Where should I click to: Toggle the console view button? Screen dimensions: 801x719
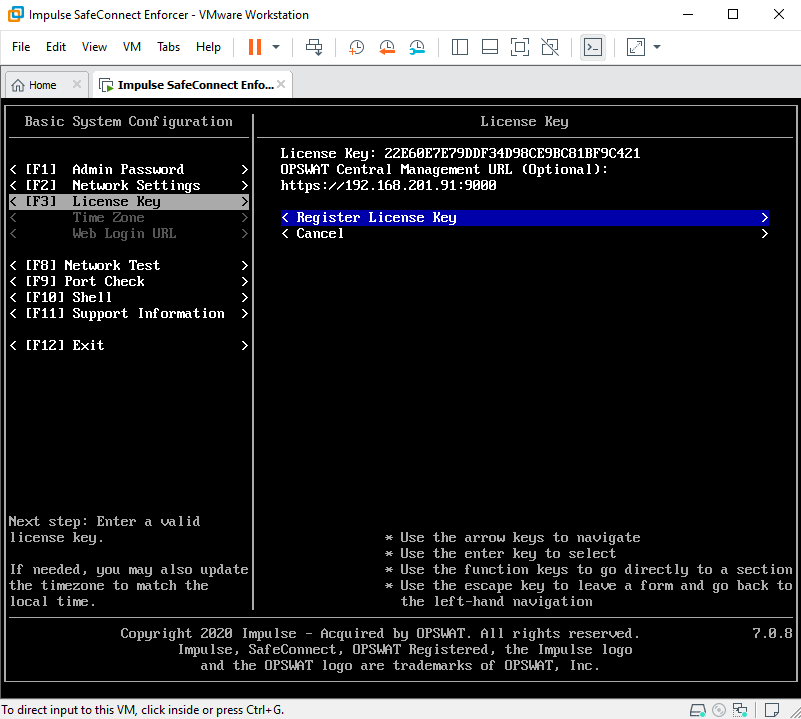pos(593,47)
